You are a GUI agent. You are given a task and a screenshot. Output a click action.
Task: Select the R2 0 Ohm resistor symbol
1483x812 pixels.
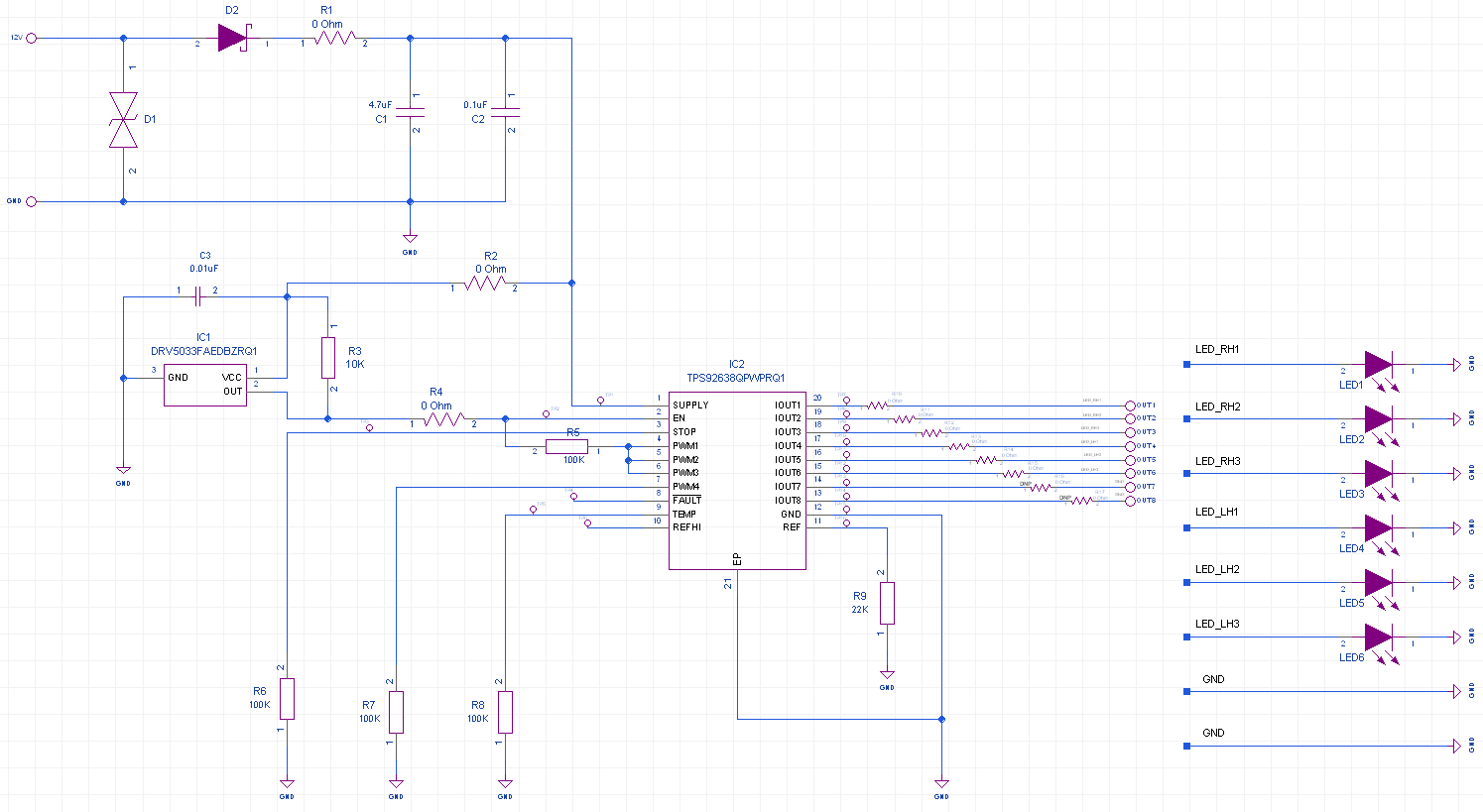point(484,284)
